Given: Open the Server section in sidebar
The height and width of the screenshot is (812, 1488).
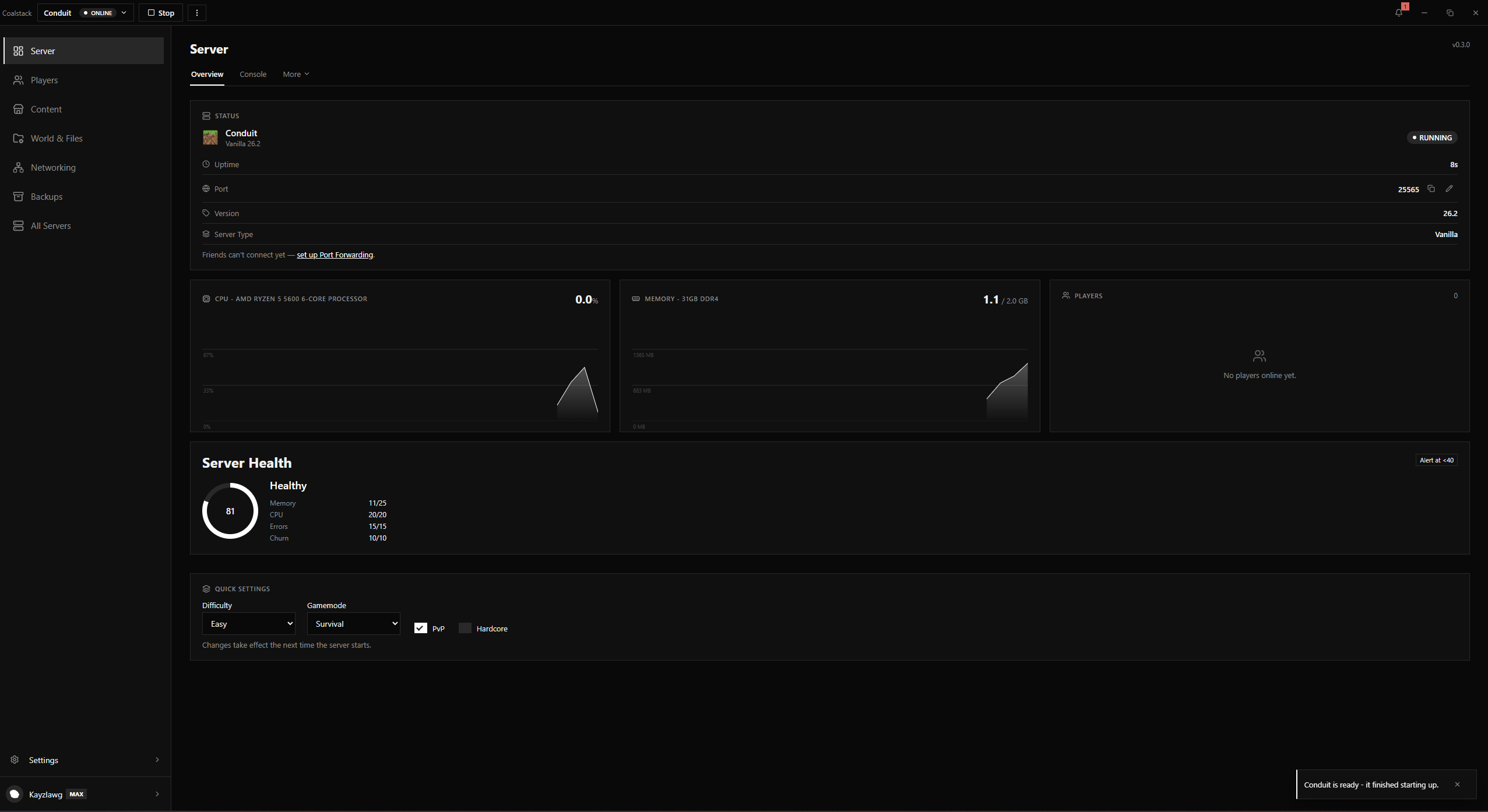Looking at the screenshot, I should (84, 51).
